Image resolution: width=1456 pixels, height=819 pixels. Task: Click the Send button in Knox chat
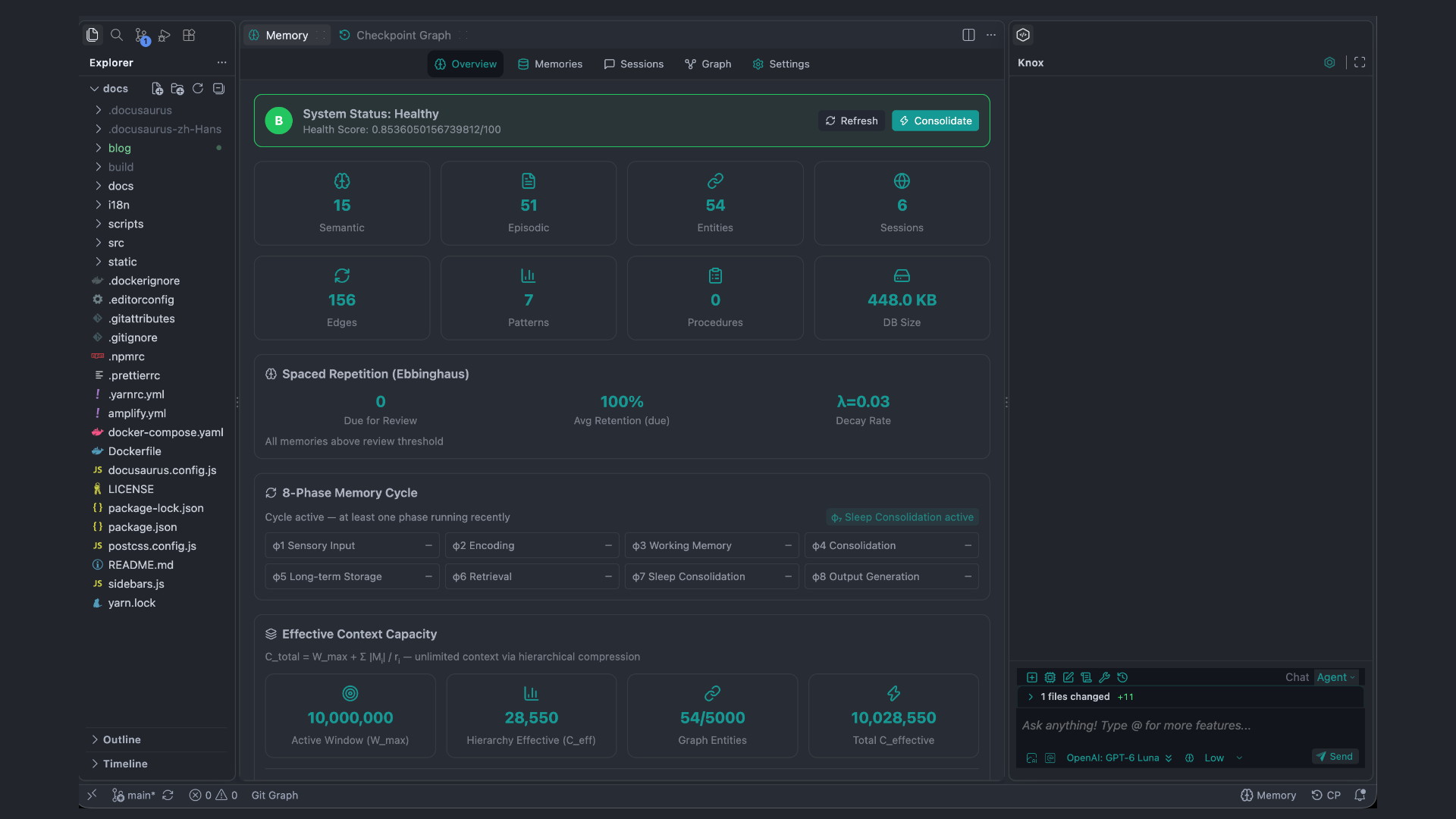point(1335,756)
